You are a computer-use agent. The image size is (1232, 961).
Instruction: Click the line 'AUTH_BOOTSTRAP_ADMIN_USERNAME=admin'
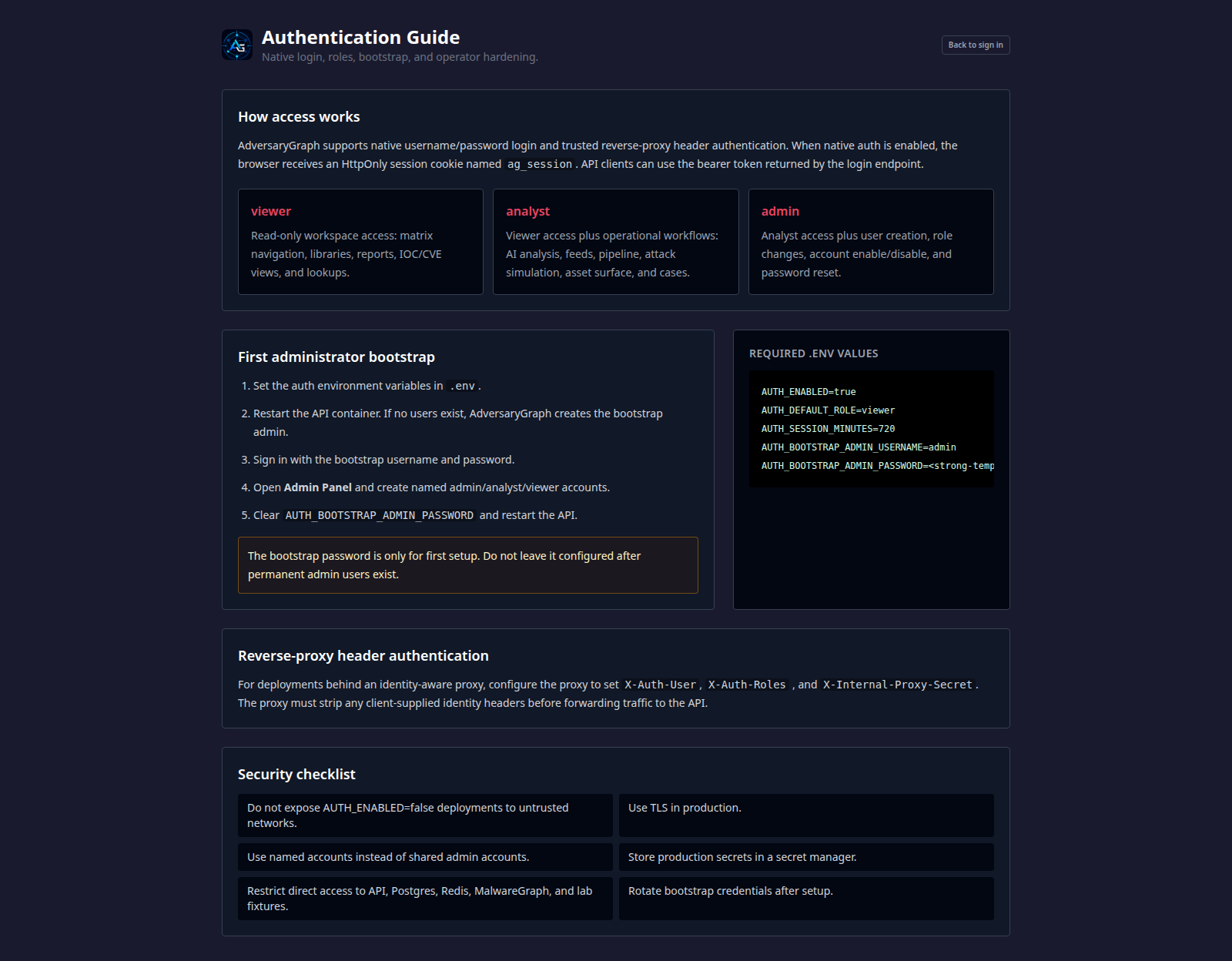coord(859,447)
